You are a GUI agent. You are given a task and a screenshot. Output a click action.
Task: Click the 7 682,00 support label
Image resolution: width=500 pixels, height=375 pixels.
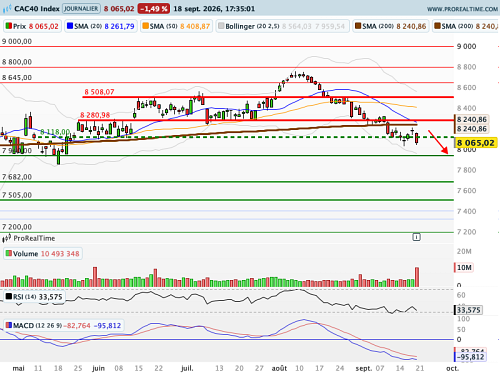pos(17,177)
